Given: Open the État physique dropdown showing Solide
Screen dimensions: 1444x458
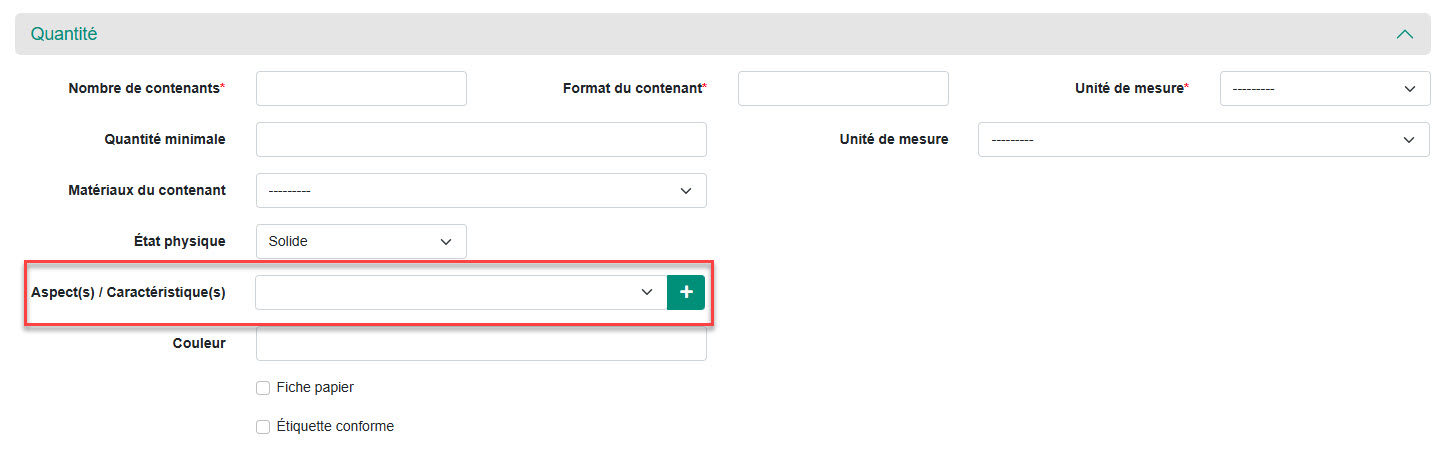Looking at the screenshot, I should tap(361, 241).
